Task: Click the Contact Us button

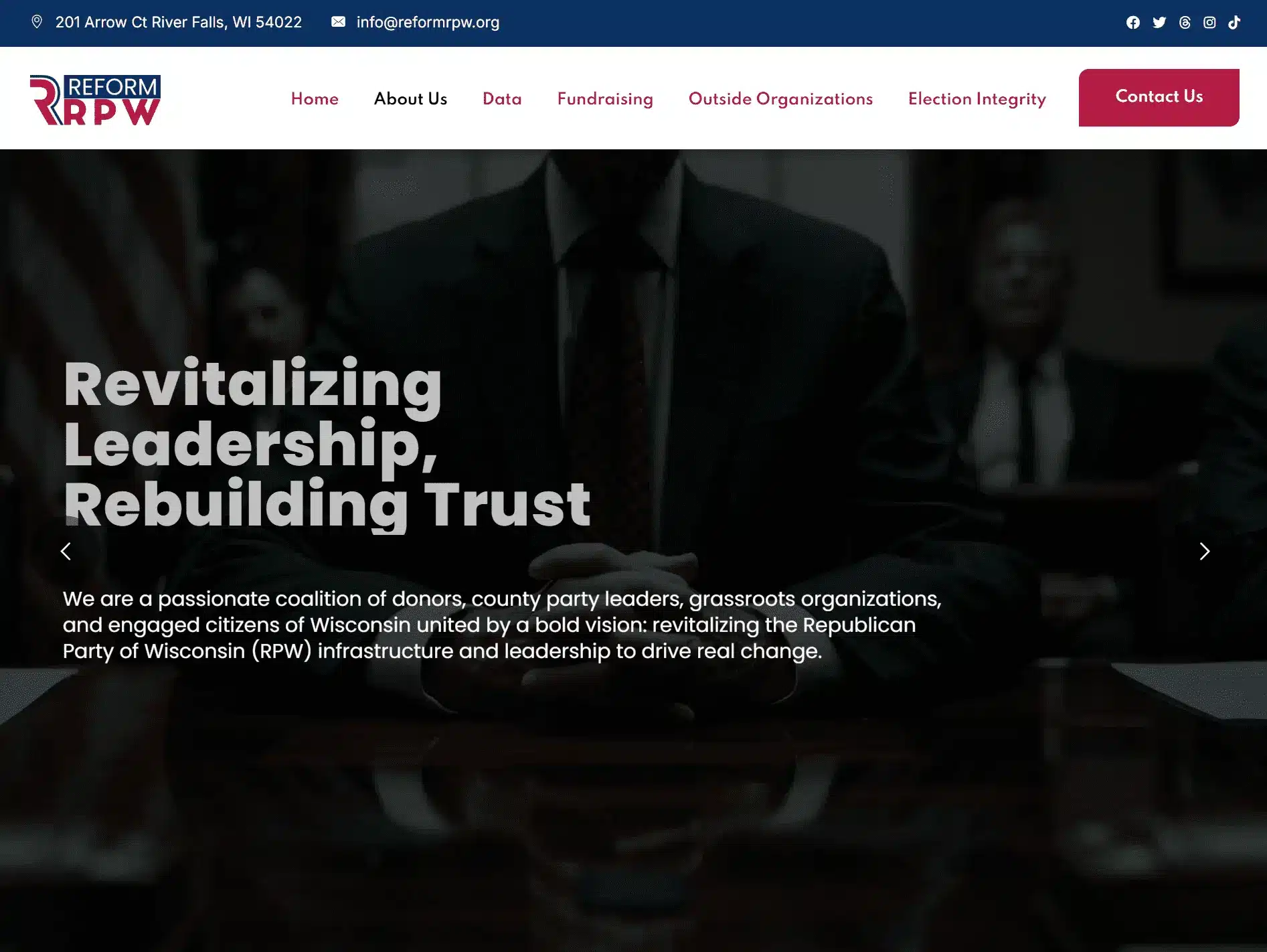Action: [1159, 97]
